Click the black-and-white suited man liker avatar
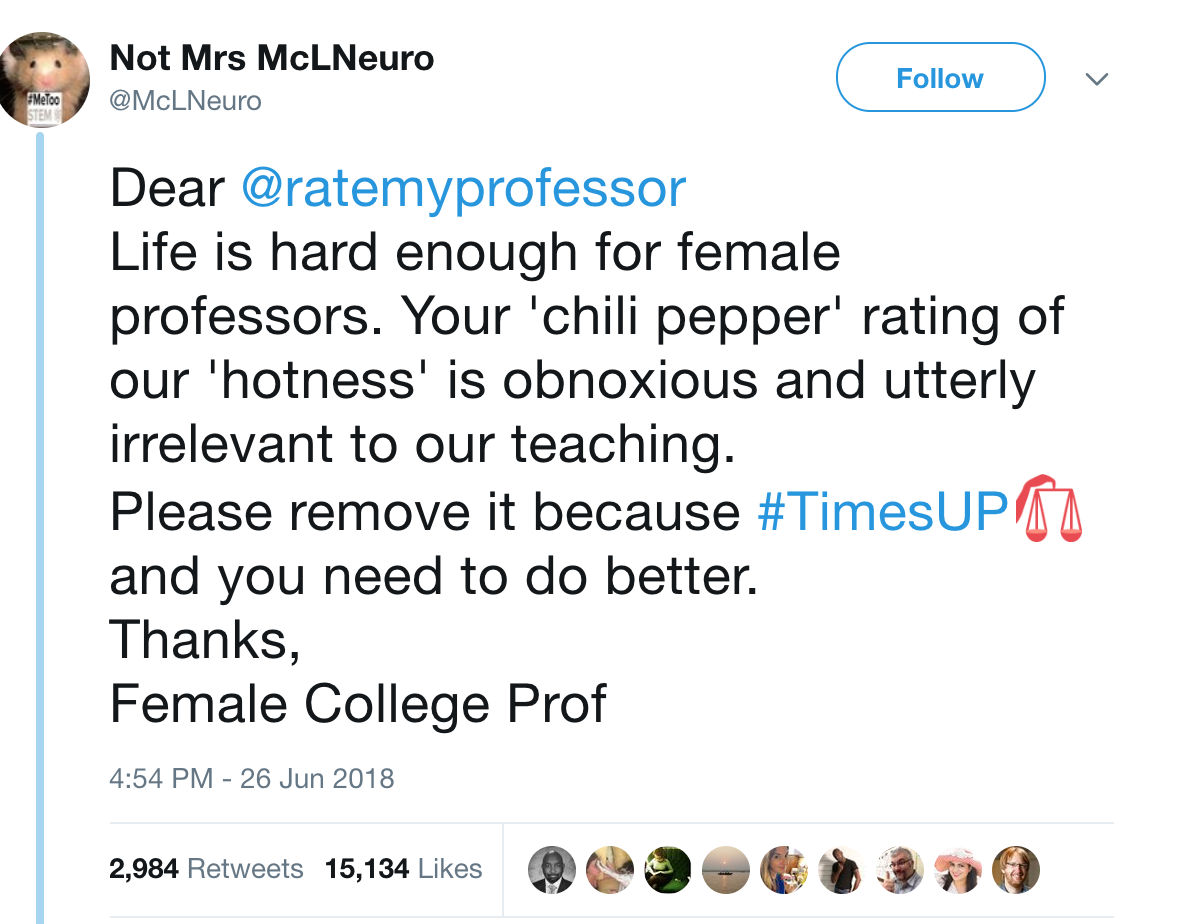Image resolution: width=1182 pixels, height=924 pixels. click(x=550, y=870)
